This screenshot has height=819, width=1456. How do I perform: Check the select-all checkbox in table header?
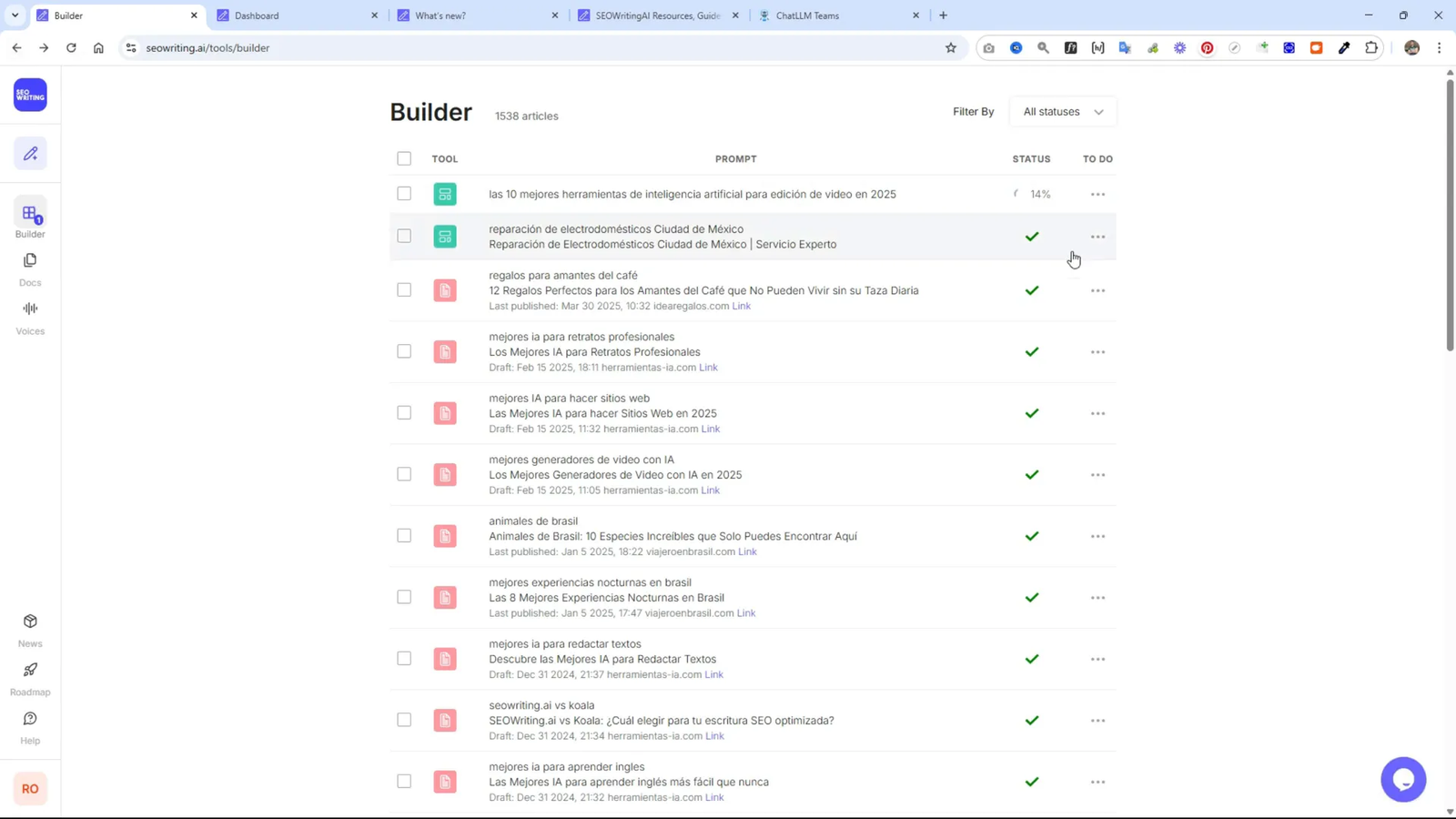coord(403,158)
